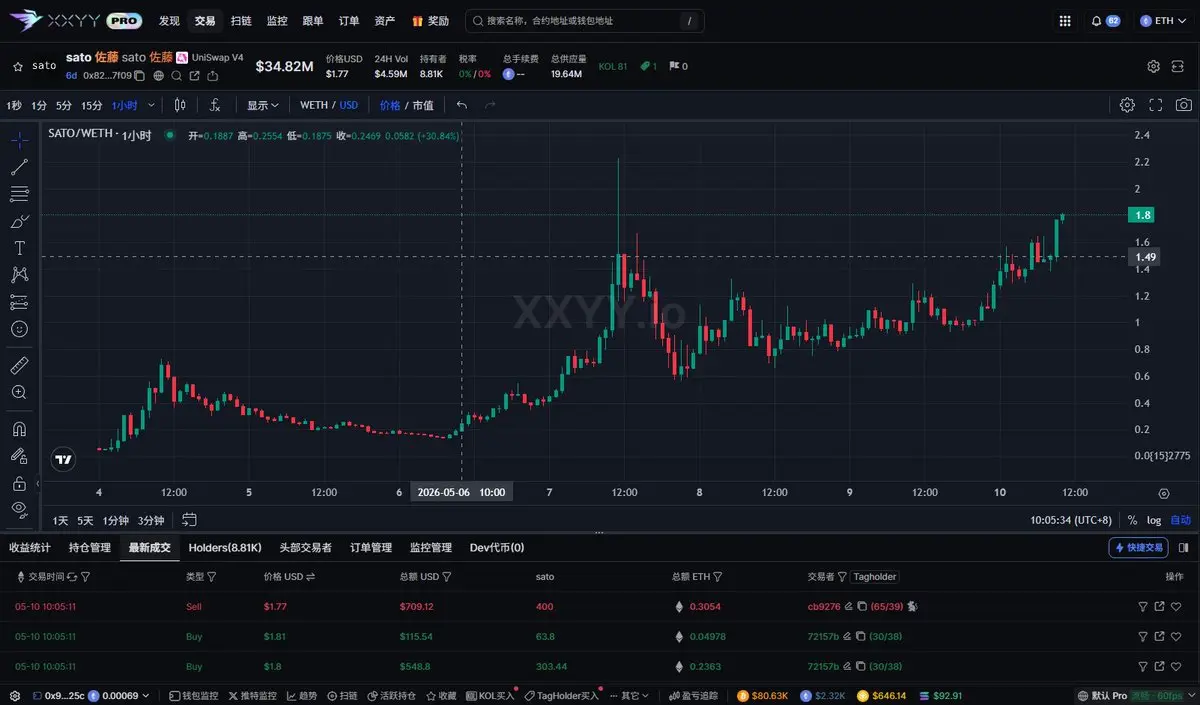Switch to the 收益统计 tab
The image size is (1200, 705).
[30, 547]
